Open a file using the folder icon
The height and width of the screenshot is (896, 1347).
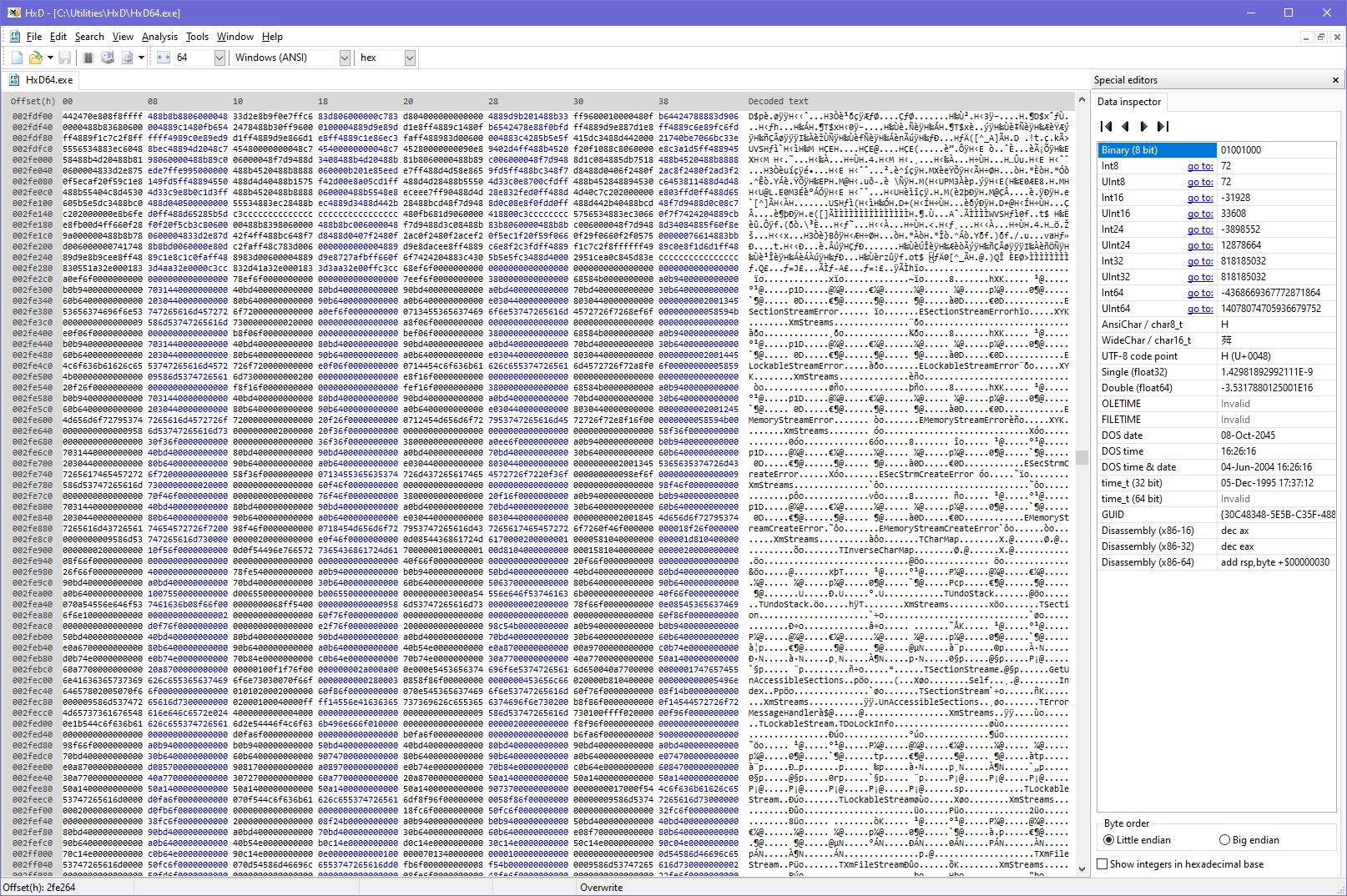click(x=35, y=58)
